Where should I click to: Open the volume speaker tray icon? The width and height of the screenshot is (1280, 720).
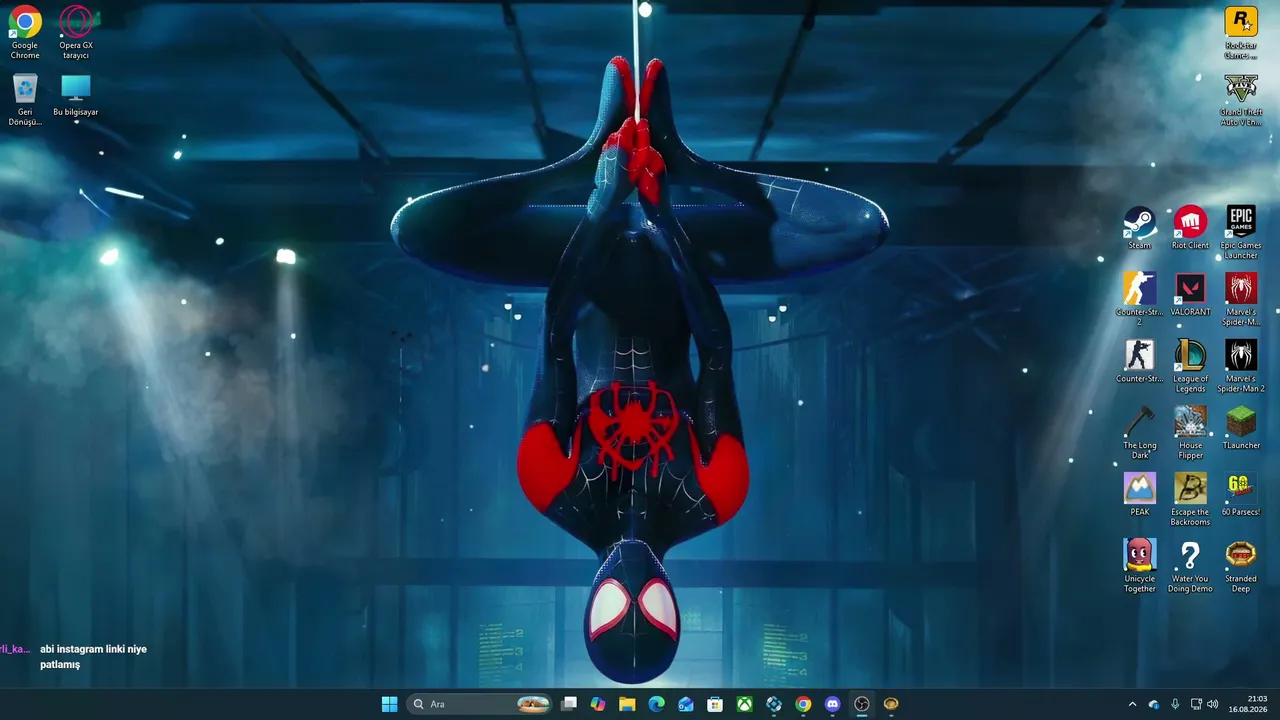pos(1213,704)
